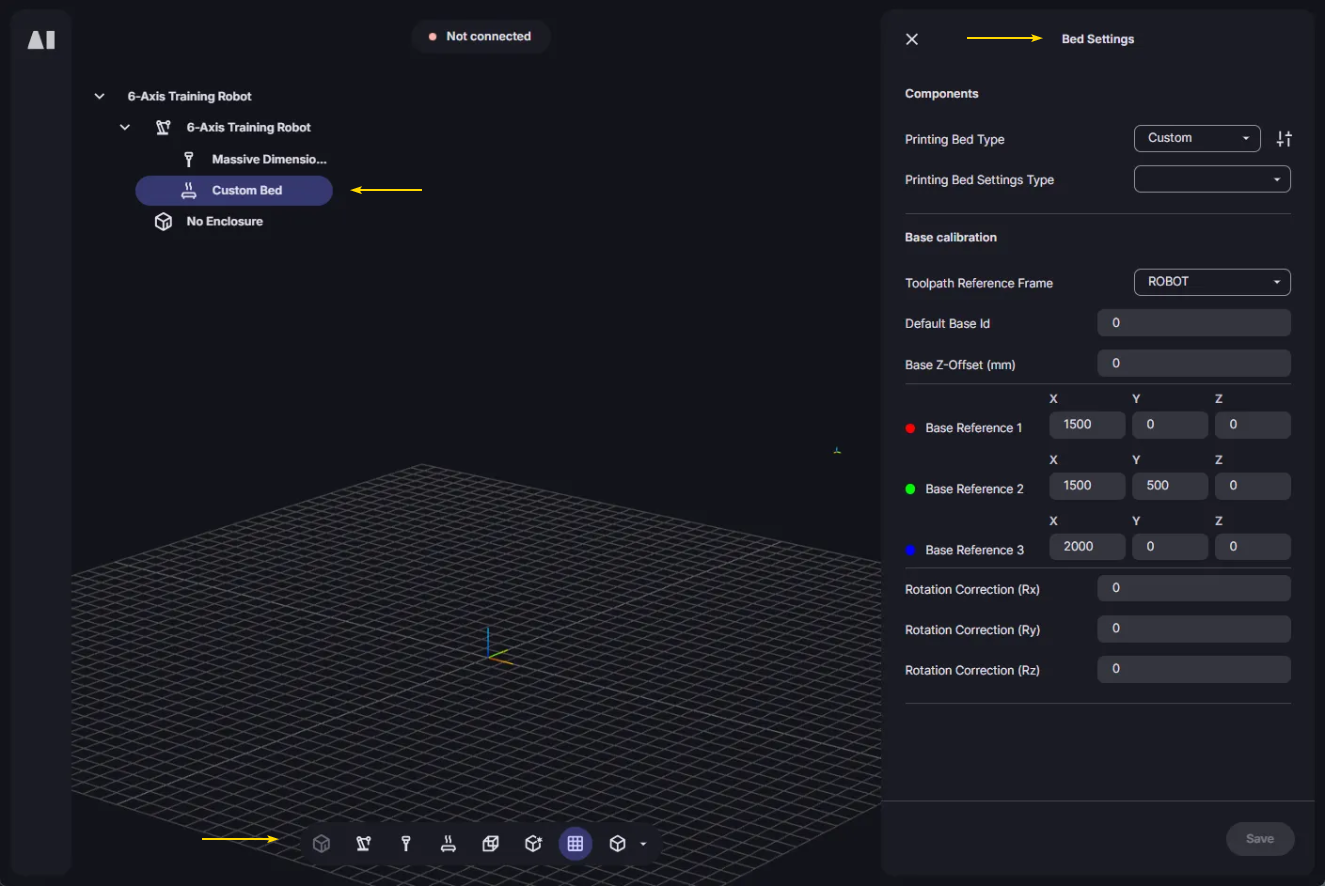Click the logo icon in the left sidebar
This screenshot has width=1325, height=886.
(41, 40)
